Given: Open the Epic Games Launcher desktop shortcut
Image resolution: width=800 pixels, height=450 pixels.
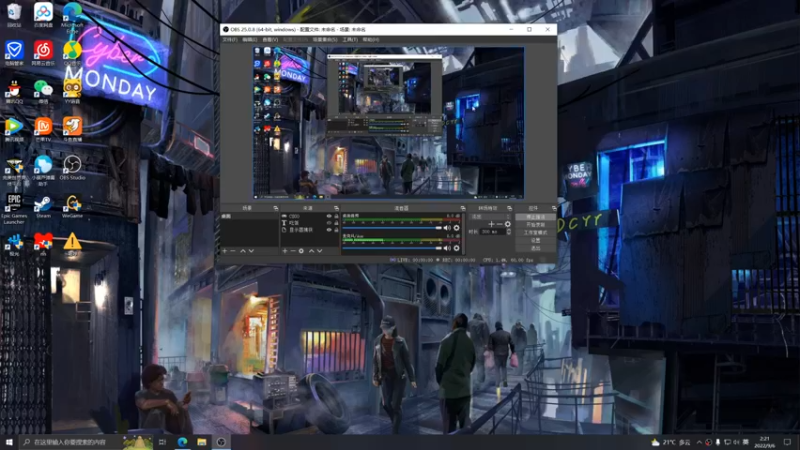Looking at the screenshot, I should pyautogui.click(x=14, y=208).
